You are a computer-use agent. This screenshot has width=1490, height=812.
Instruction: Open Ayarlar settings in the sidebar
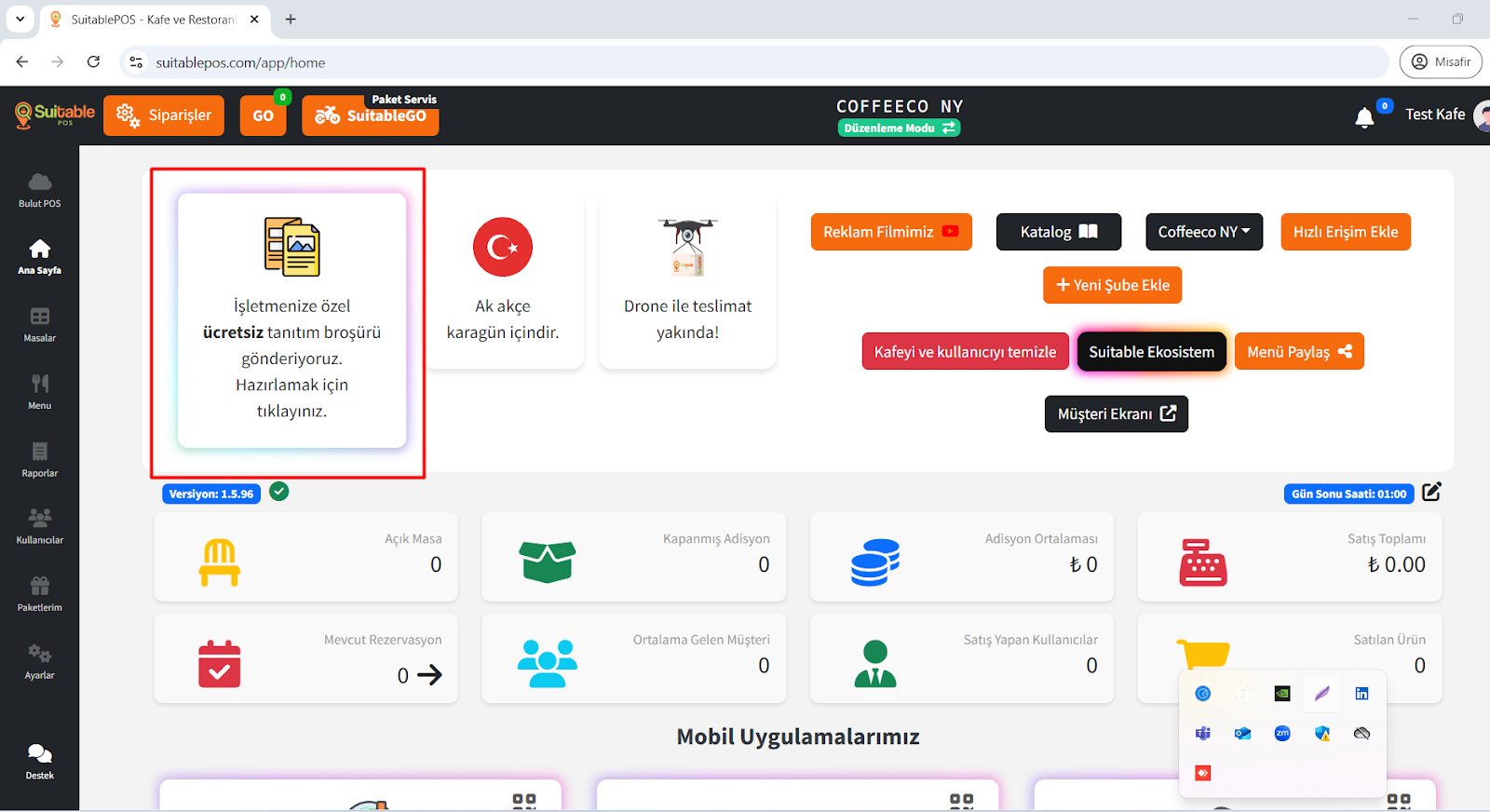pyautogui.click(x=39, y=662)
